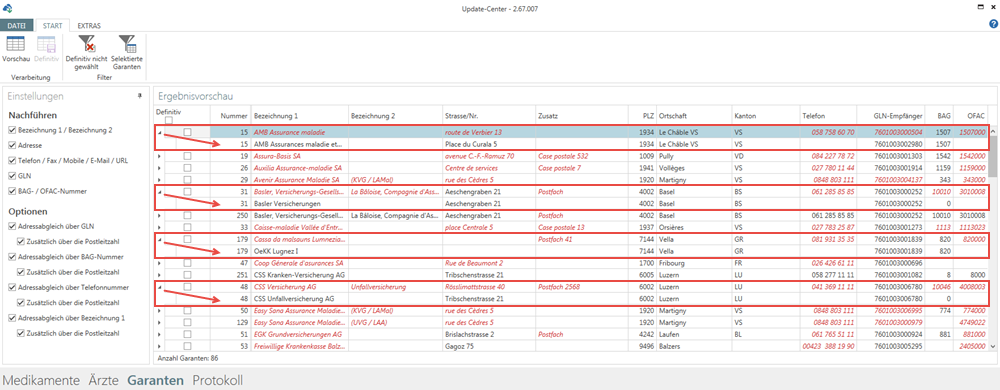Toggle the GLN checkbox
The height and width of the screenshot is (390, 1000).
pyautogui.click(x=13, y=176)
